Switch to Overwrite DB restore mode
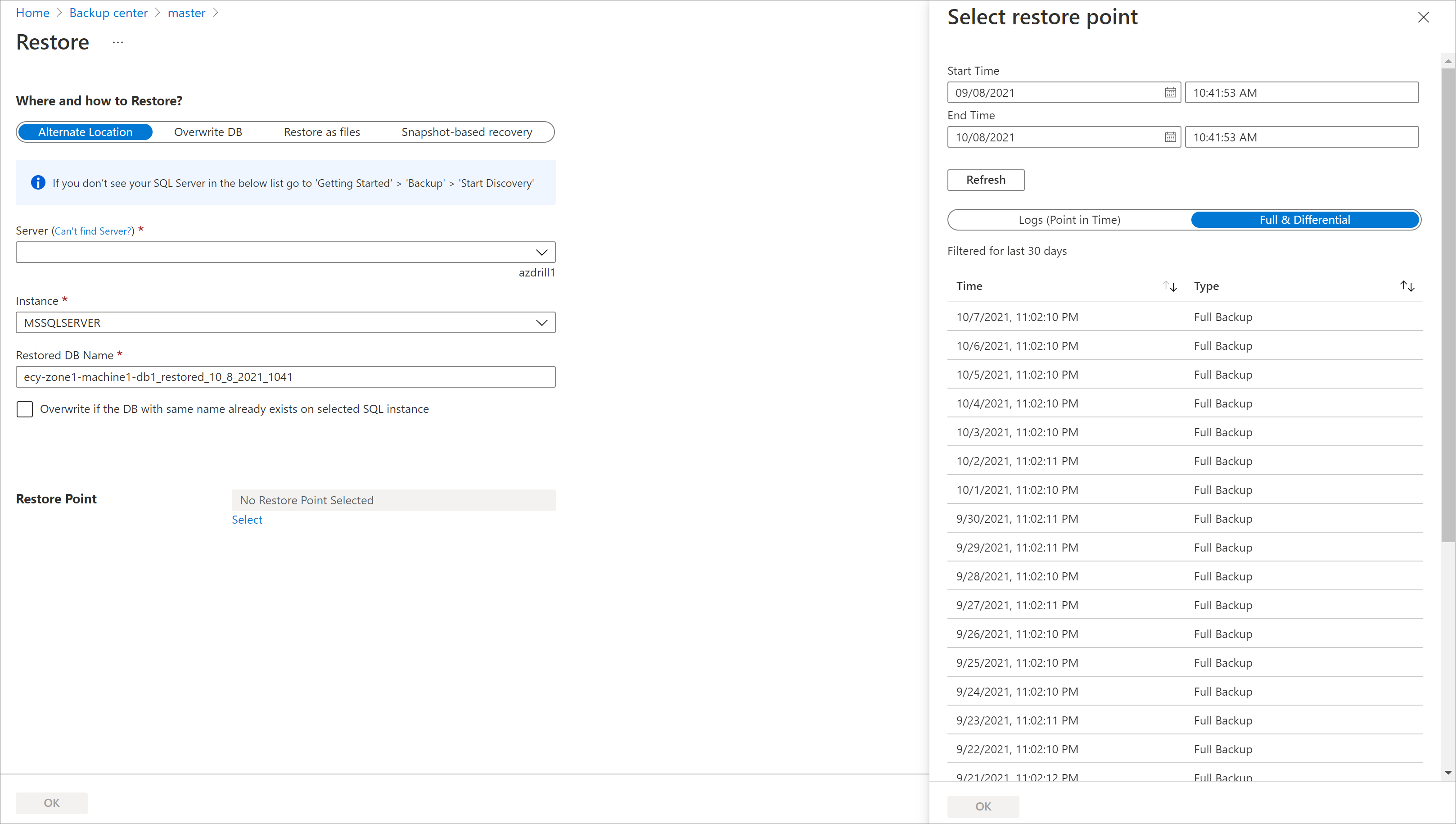 [x=207, y=131]
